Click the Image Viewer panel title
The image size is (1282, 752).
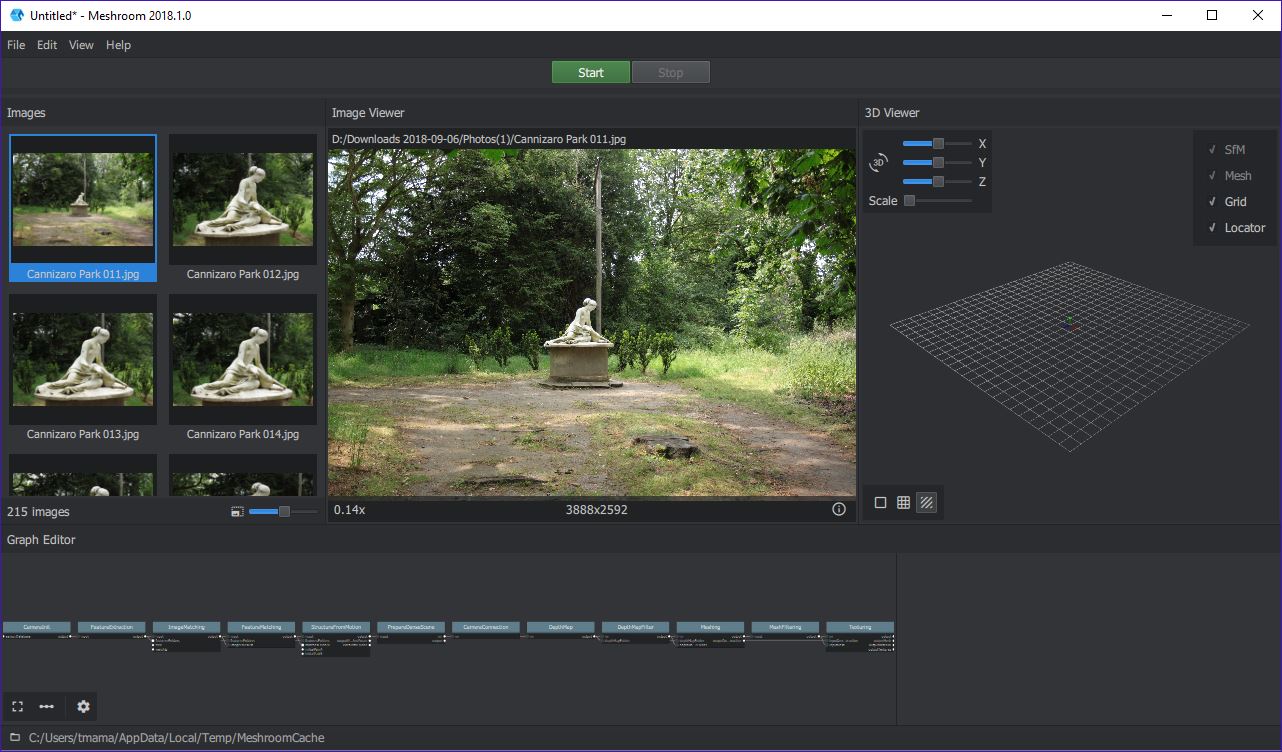point(368,113)
